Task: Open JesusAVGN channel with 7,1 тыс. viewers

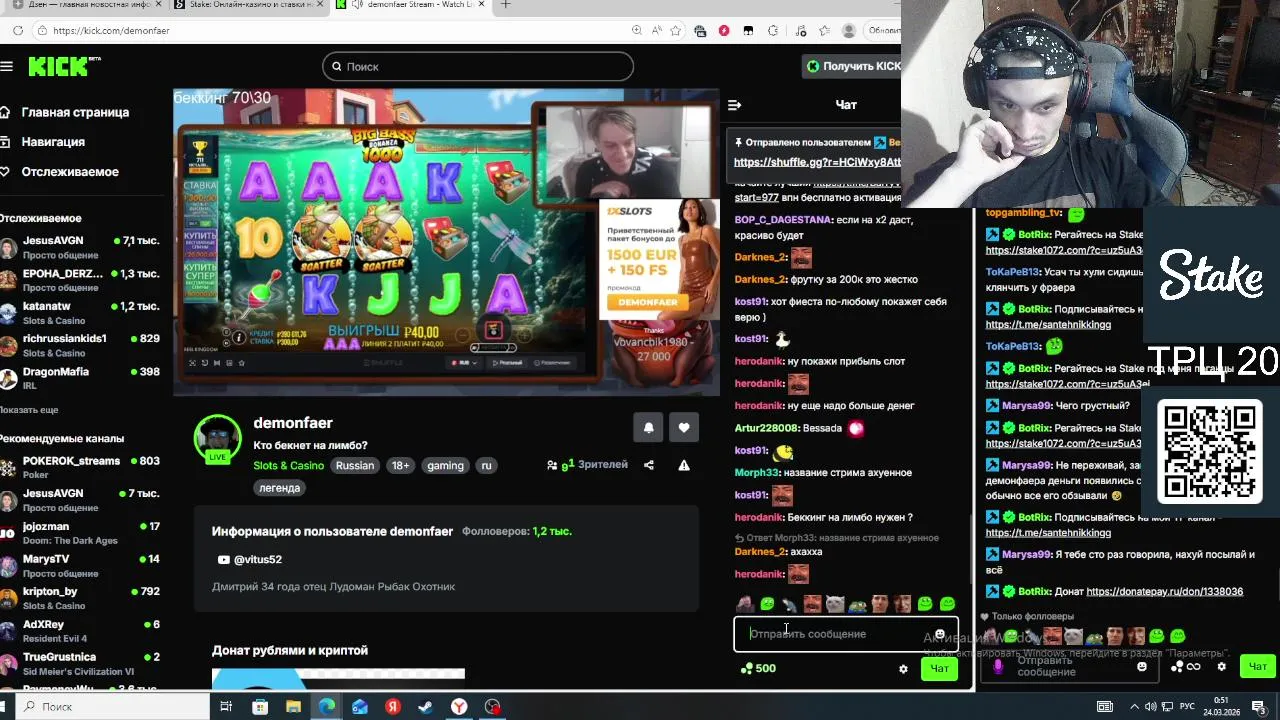Action: [80, 247]
